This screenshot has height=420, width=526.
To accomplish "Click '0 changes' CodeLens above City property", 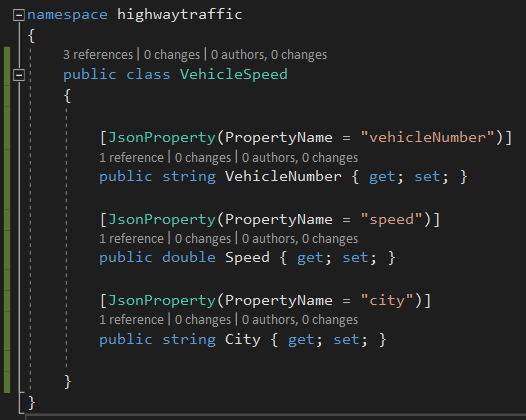I will click(x=203, y=320).
